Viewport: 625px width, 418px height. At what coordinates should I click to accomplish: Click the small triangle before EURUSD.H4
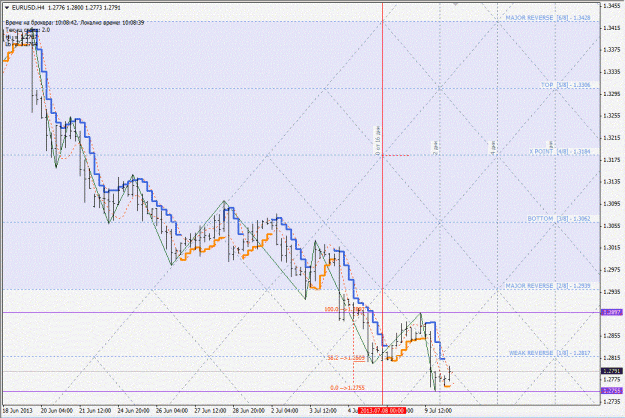[x=7, y=8]
